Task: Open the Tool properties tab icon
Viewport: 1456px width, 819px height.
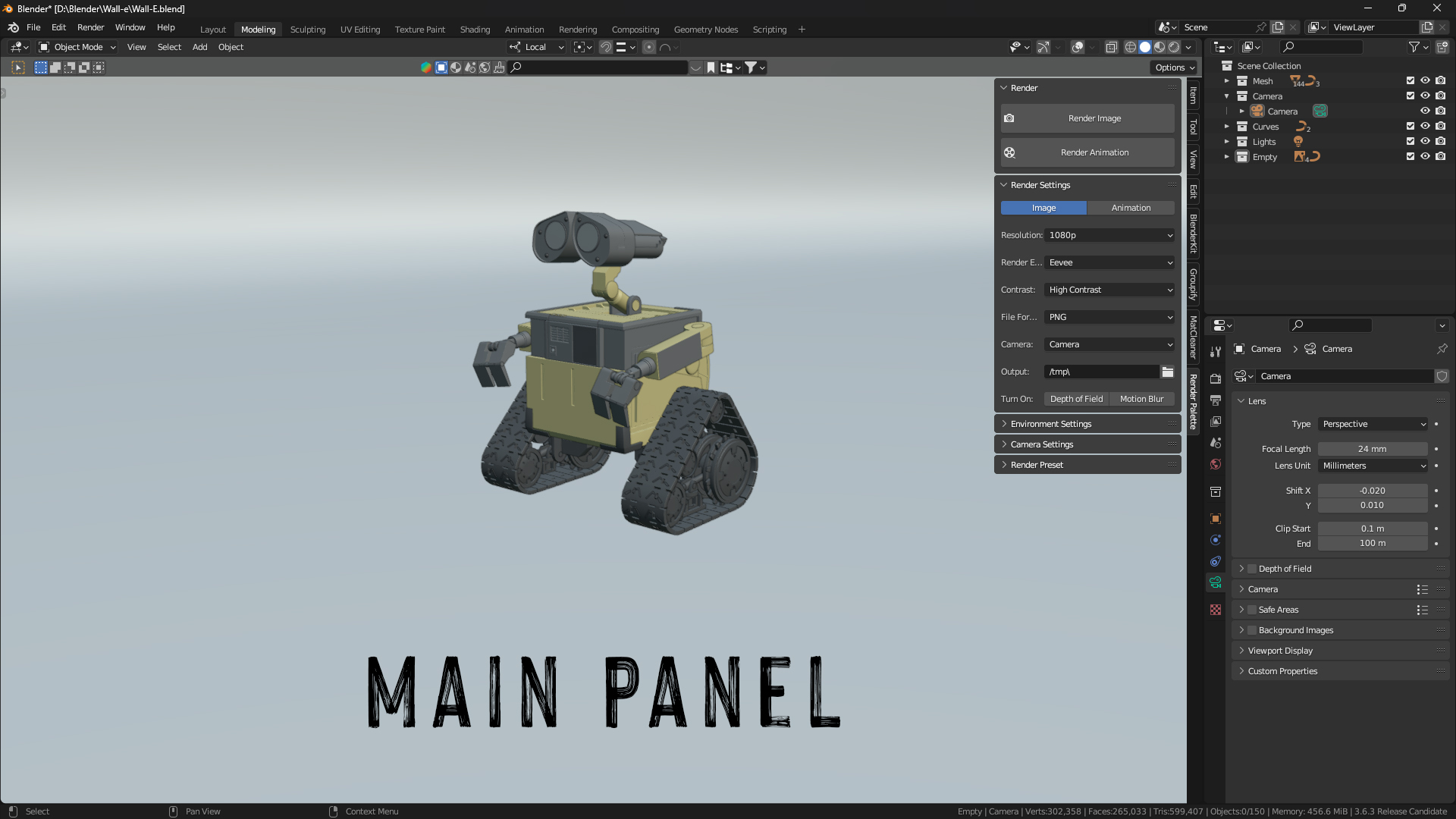Action: tap(1216, 352)
